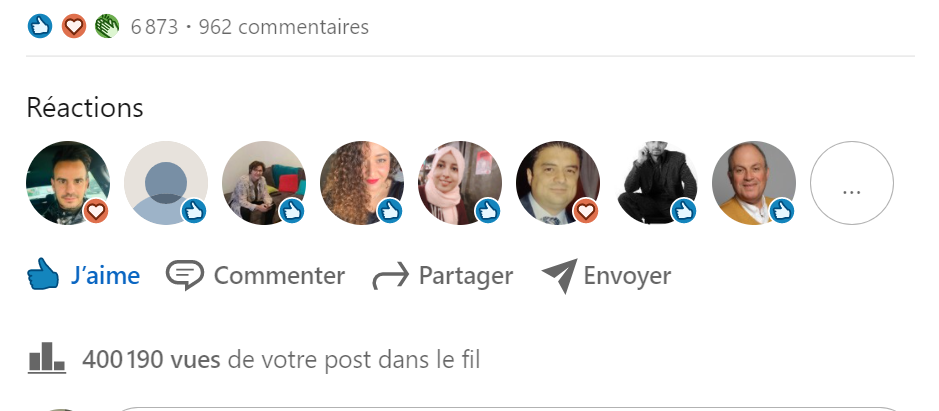Open the 400 190 vues post statistics
This screenshot has width=939, height=411.
[151, 359]
